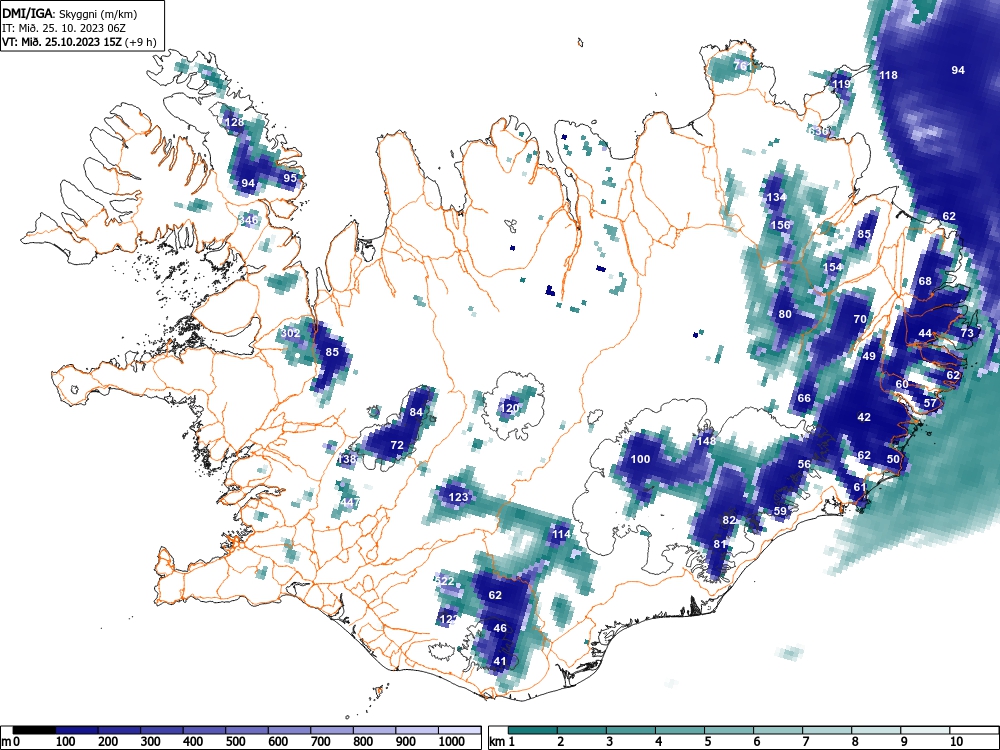Click the visibility value '134' on the map
Image resolution: width=1000 pixels, height=750 pixels.
coord(776,197)
